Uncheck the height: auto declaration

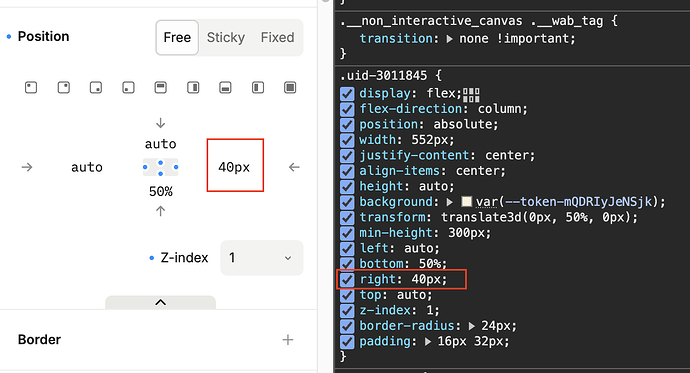[347, 186]
